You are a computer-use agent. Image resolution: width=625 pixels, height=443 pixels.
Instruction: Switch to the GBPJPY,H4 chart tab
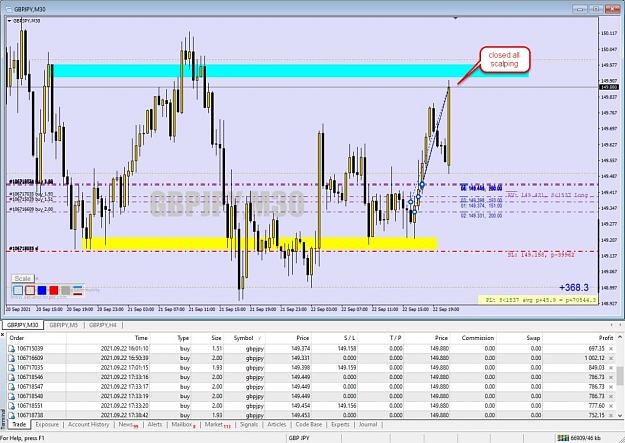pyautogui.click(x=103, y=325)
